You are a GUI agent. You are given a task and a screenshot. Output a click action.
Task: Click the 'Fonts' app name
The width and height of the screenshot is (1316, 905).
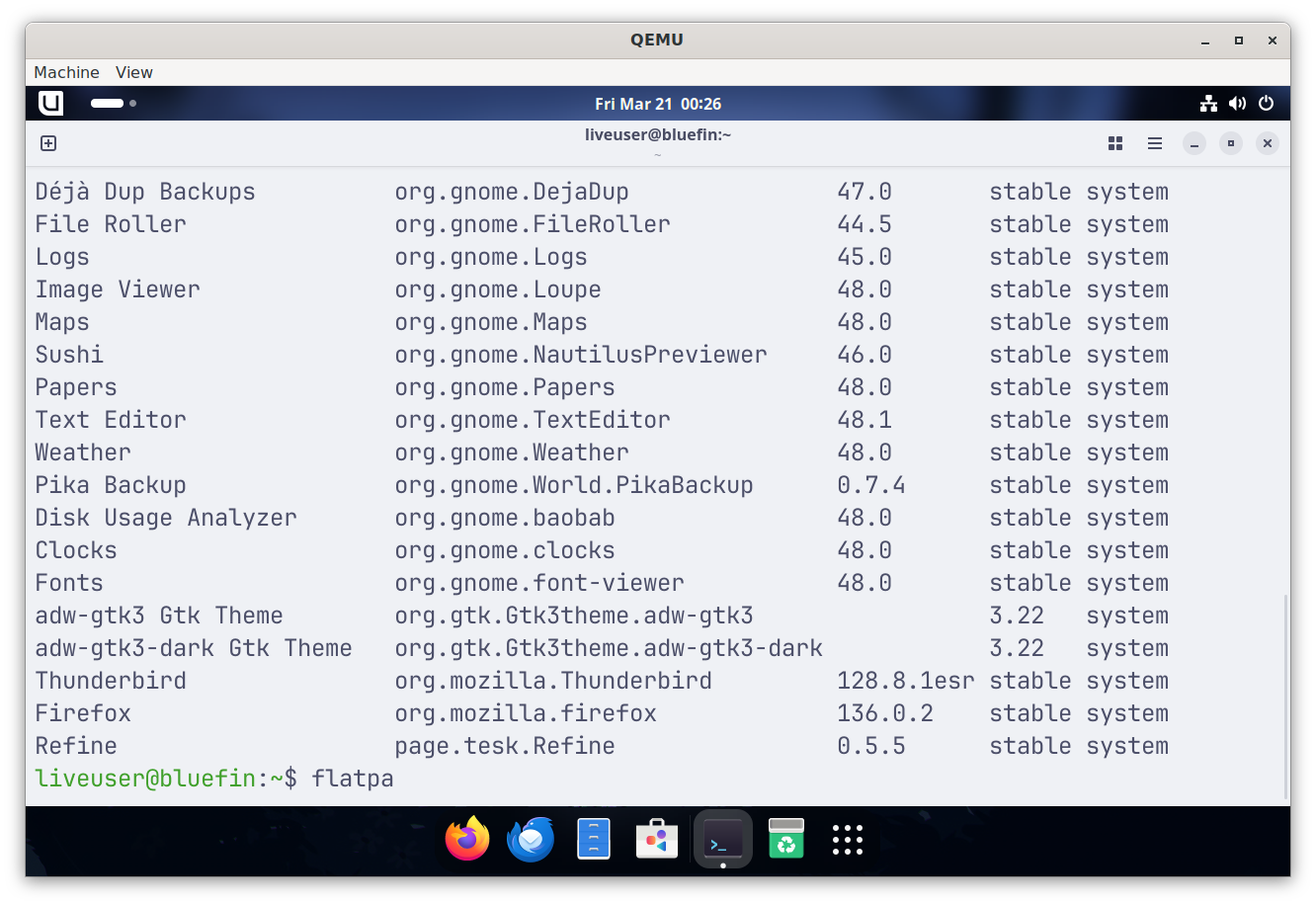pos(69,583)
